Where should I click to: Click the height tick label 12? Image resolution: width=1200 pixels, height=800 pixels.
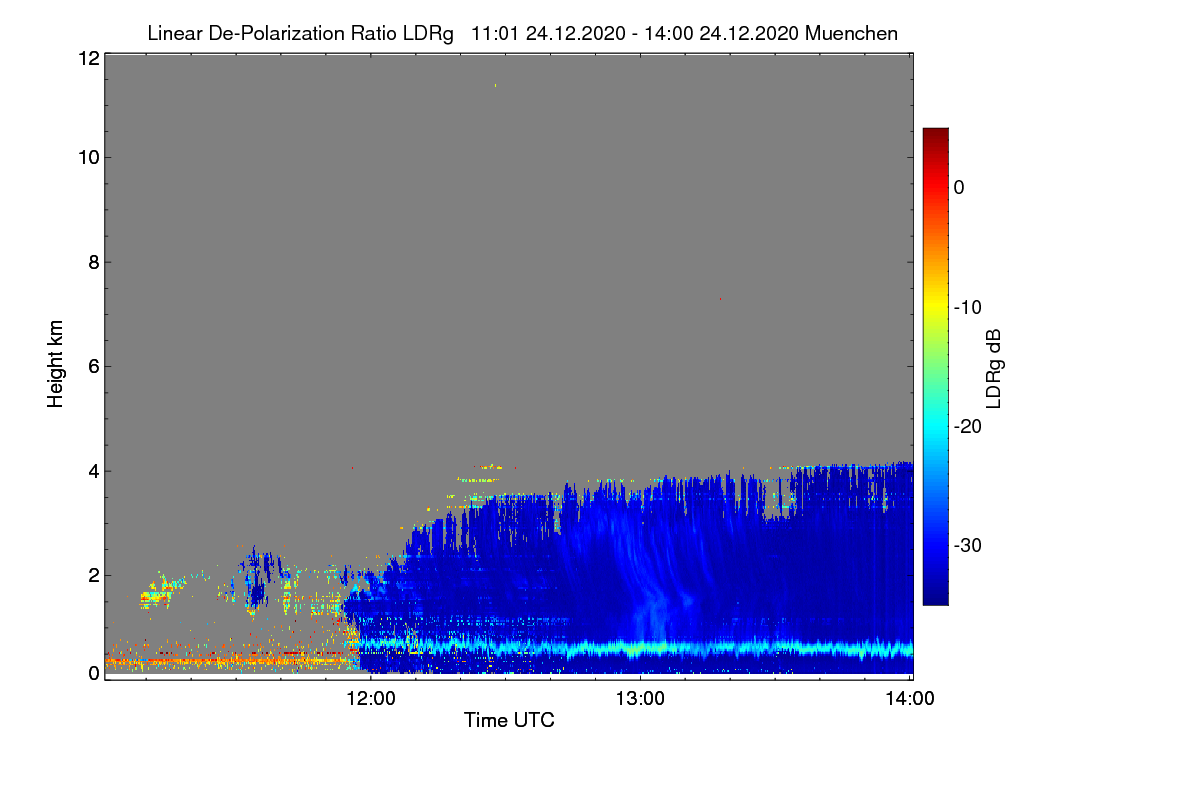click(x=88, y=58)
